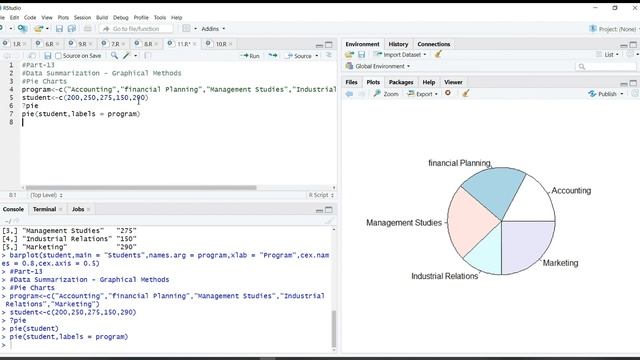
Task: Click the Environment search field
Action: click(606, 66)
